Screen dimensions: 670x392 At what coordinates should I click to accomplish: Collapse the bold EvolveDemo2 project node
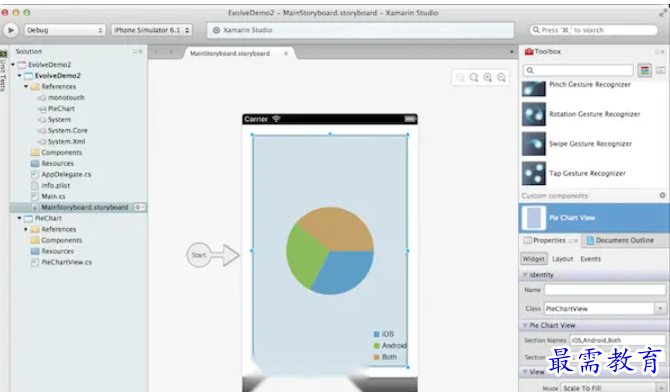[x=19, y=76]
